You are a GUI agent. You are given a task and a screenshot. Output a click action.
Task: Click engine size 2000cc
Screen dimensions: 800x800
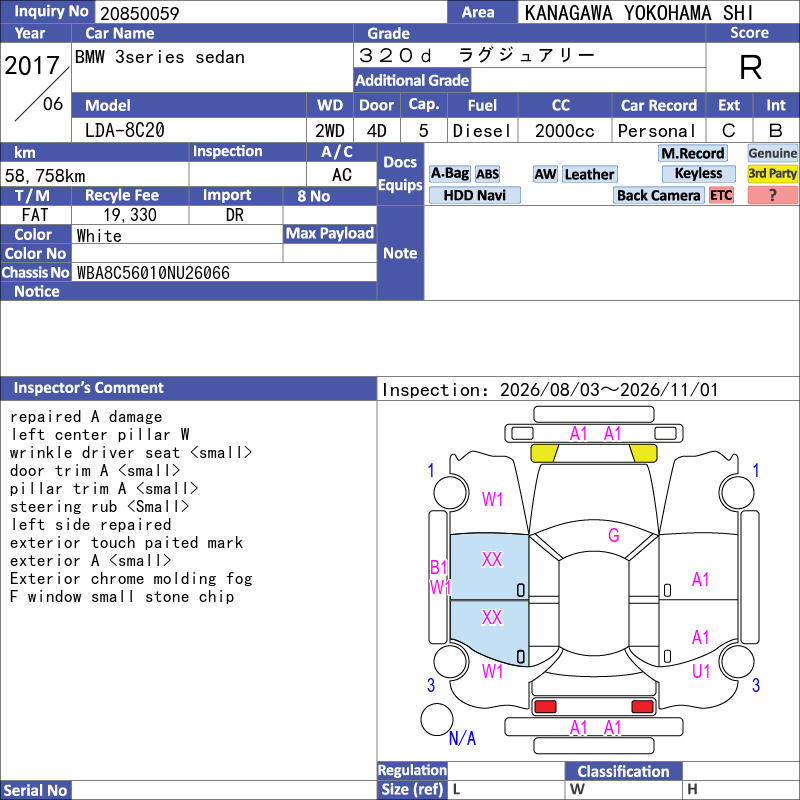tap(565, 131)
